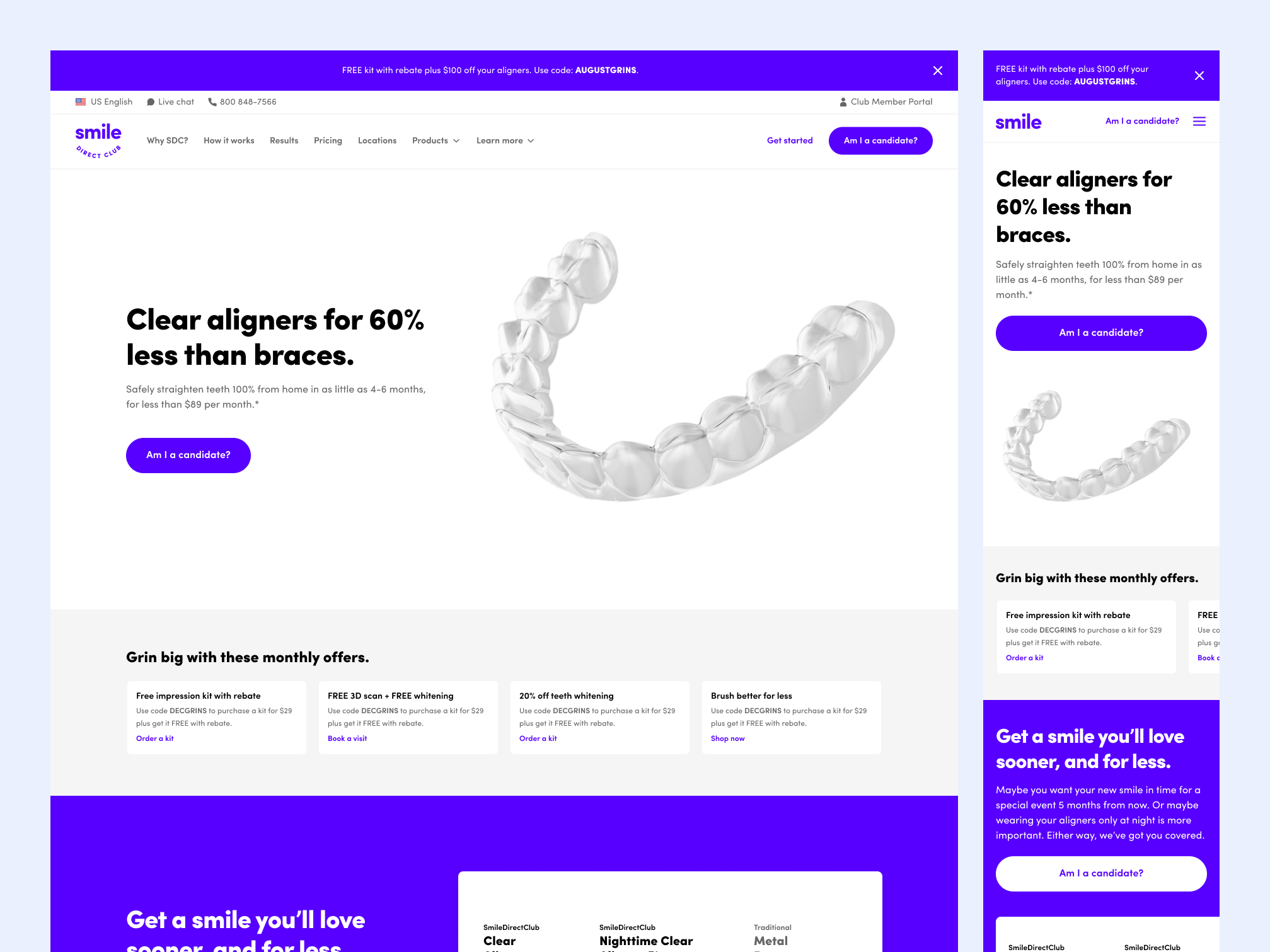Click the Club Member Portal person icon
The height and width of the screenshot is (952, 1270).
840,102
